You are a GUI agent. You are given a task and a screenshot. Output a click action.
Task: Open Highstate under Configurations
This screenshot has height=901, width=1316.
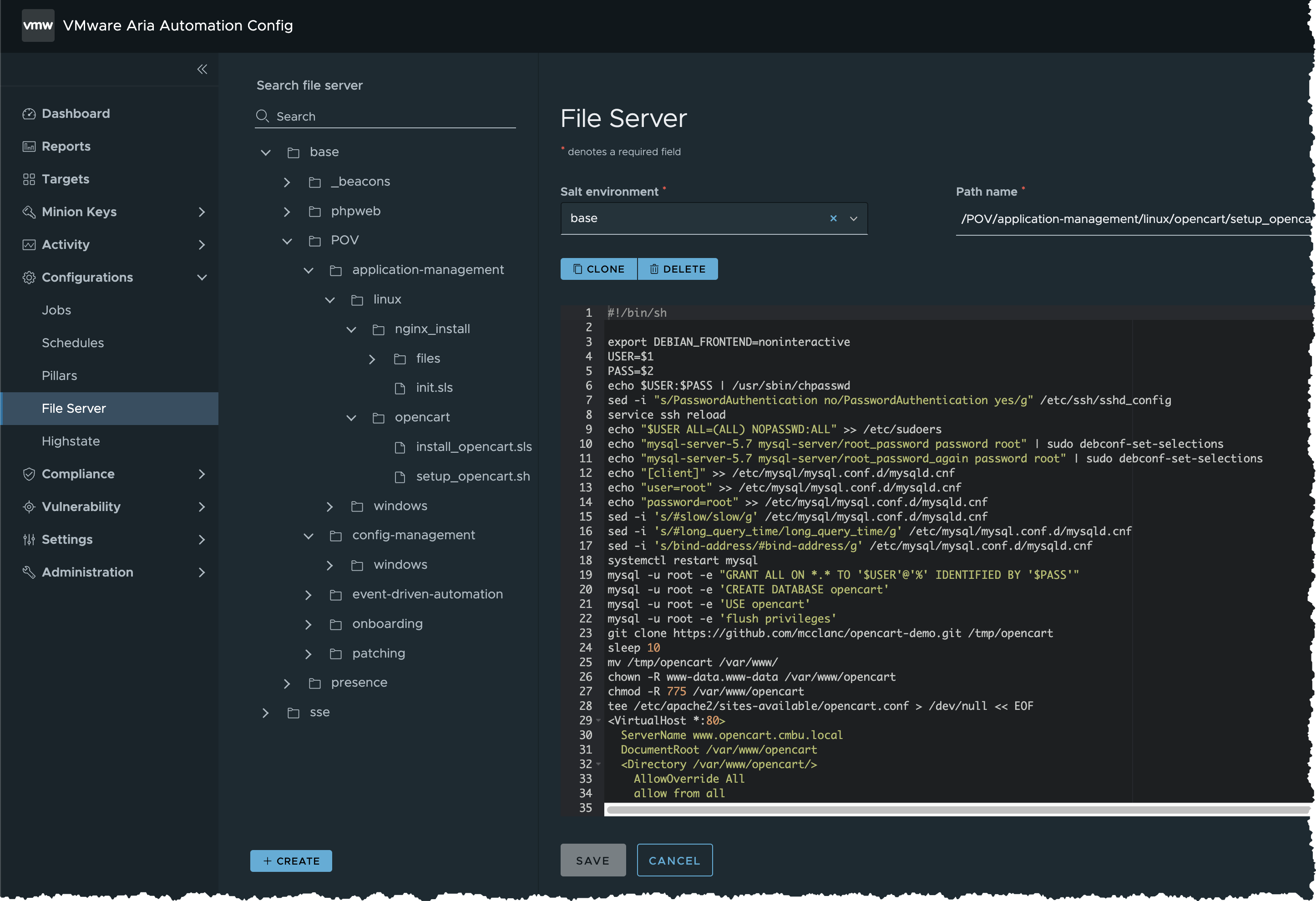tap(71, 441)
